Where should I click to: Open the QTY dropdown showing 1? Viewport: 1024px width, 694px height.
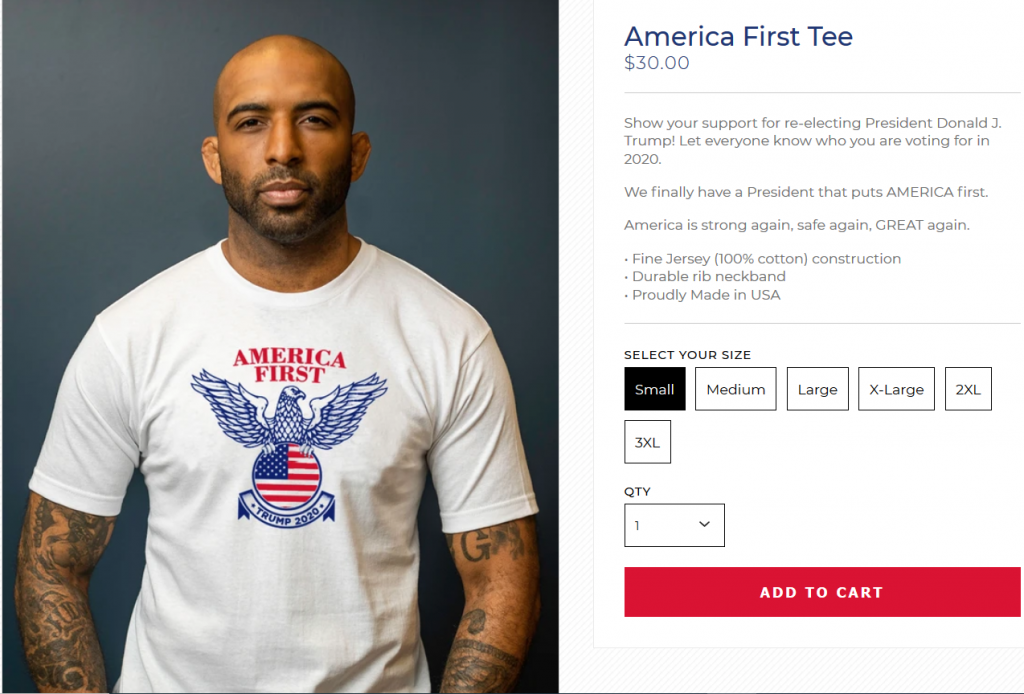point(674,525)
